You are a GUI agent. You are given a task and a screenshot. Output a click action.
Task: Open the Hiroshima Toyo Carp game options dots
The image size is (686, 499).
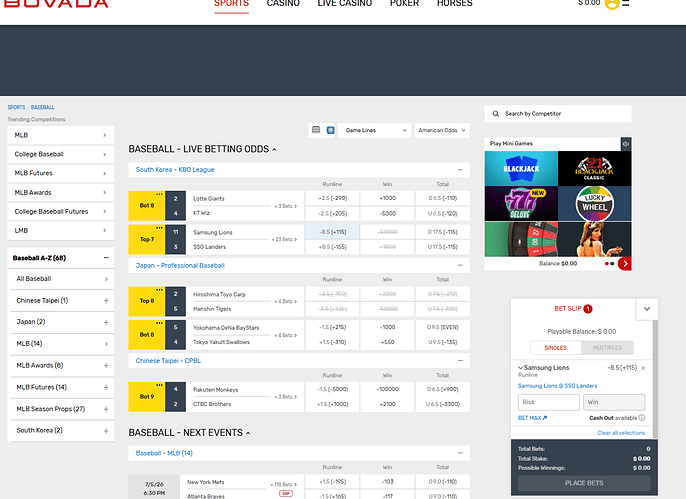click(159, 290)
